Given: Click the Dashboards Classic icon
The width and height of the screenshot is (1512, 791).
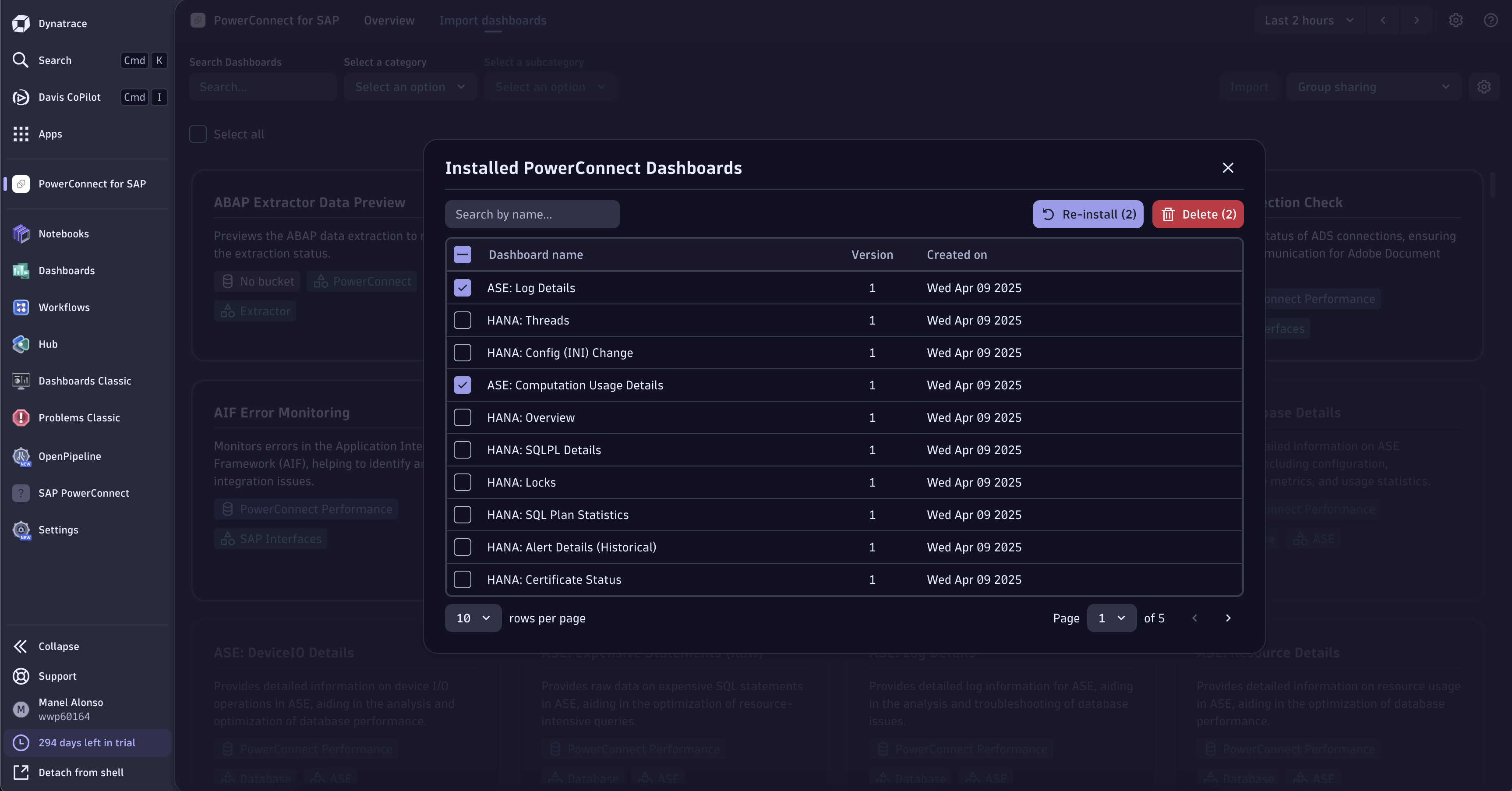Looking at the screenshot, I should coord(21,381).
